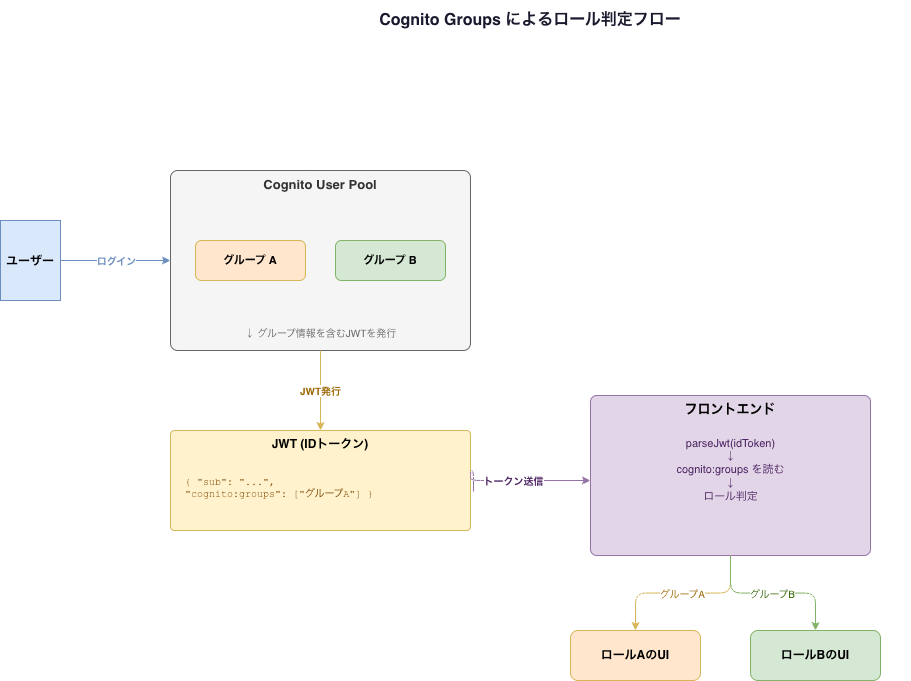This screenshot has width=911, height=681.
Task: Select the Cognito User Pool container
Action: click(320, 185)
